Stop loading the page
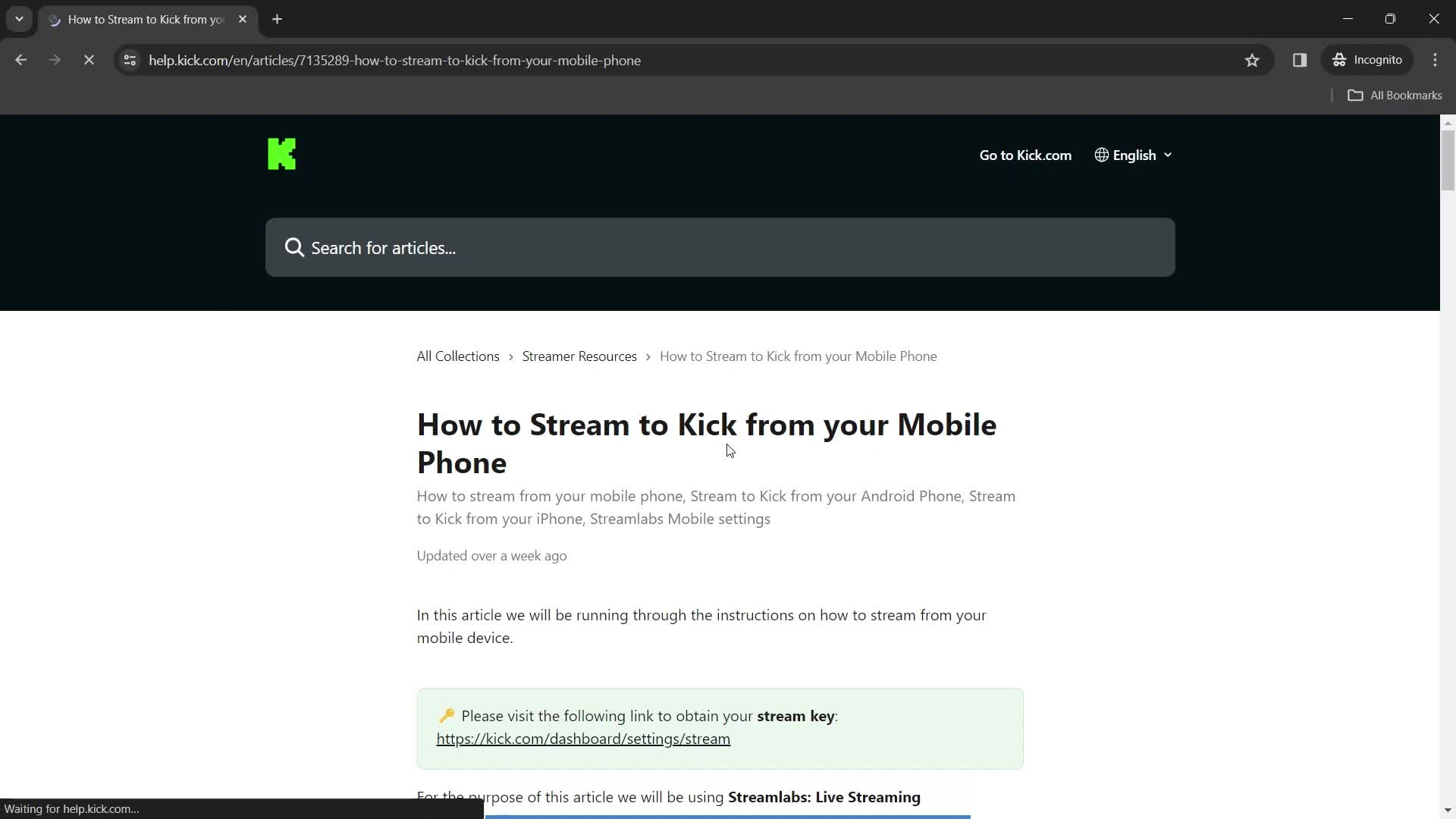 89,60
